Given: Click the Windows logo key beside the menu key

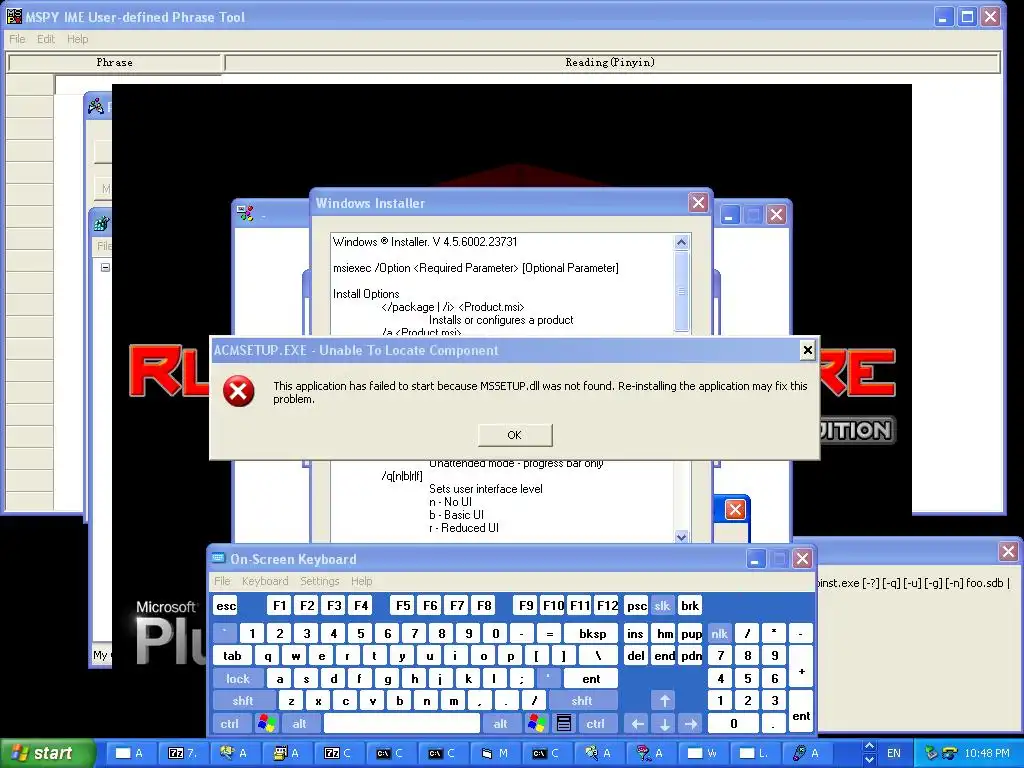Looking at the screenshot, I should tap(537, 723).
